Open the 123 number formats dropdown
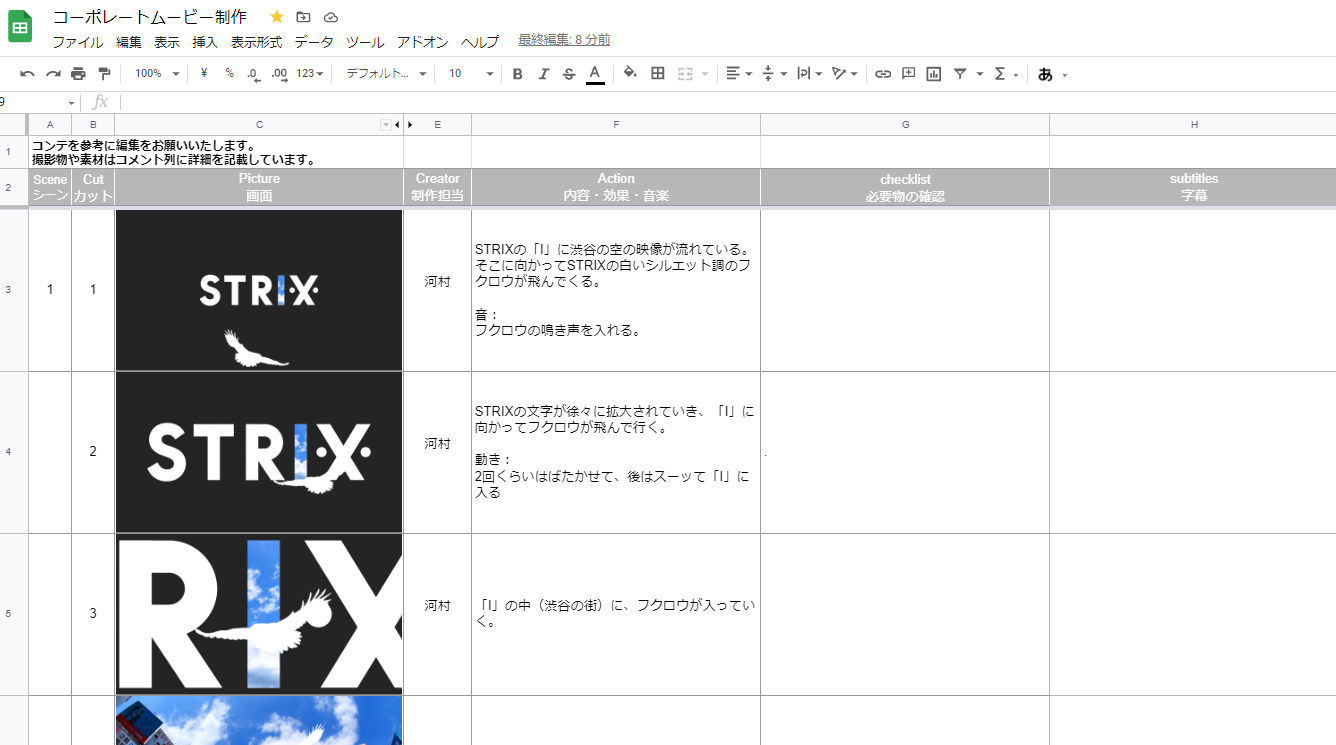1336x745 pixels. (310, 74)
